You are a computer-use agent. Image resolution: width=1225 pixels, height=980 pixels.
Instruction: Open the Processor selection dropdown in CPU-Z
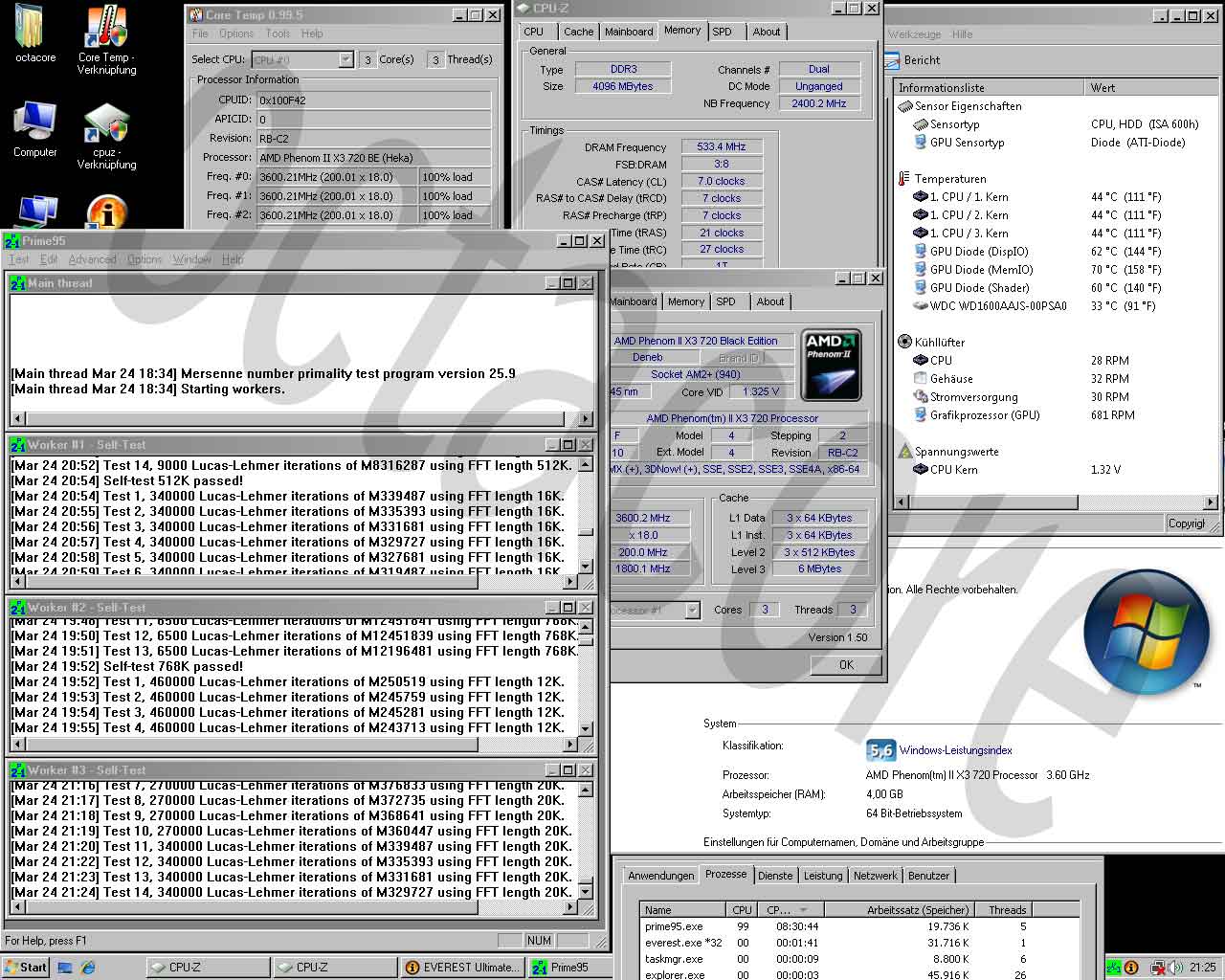pos(693,610)
